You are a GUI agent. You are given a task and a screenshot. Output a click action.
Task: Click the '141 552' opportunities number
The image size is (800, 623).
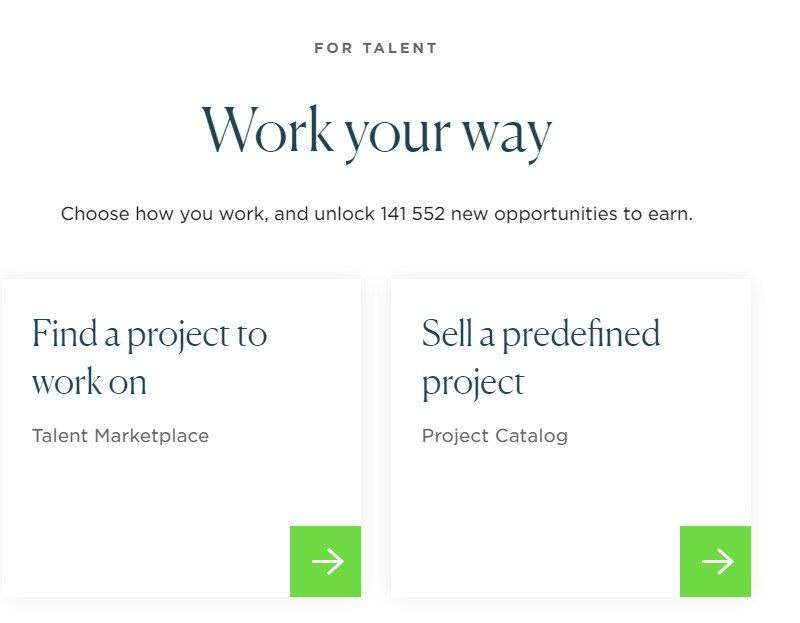tap(413, 214)
